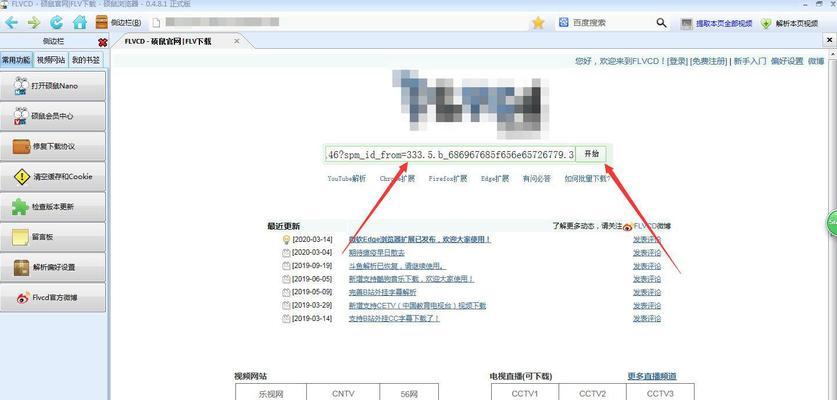Viewport: 837px width, 400px height.
Task: Click the 修复下载协议 sidebar button
Action: [53, 146]
